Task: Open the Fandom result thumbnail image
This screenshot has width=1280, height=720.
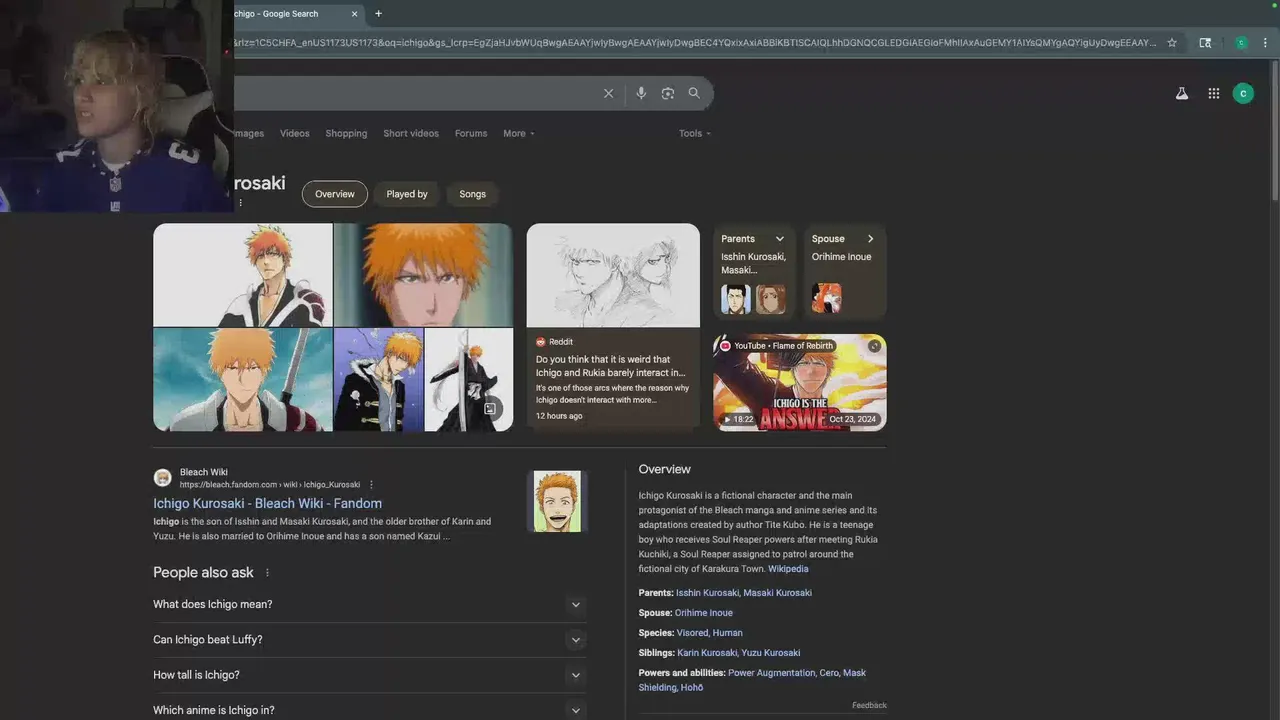Action: click(557, 501)
